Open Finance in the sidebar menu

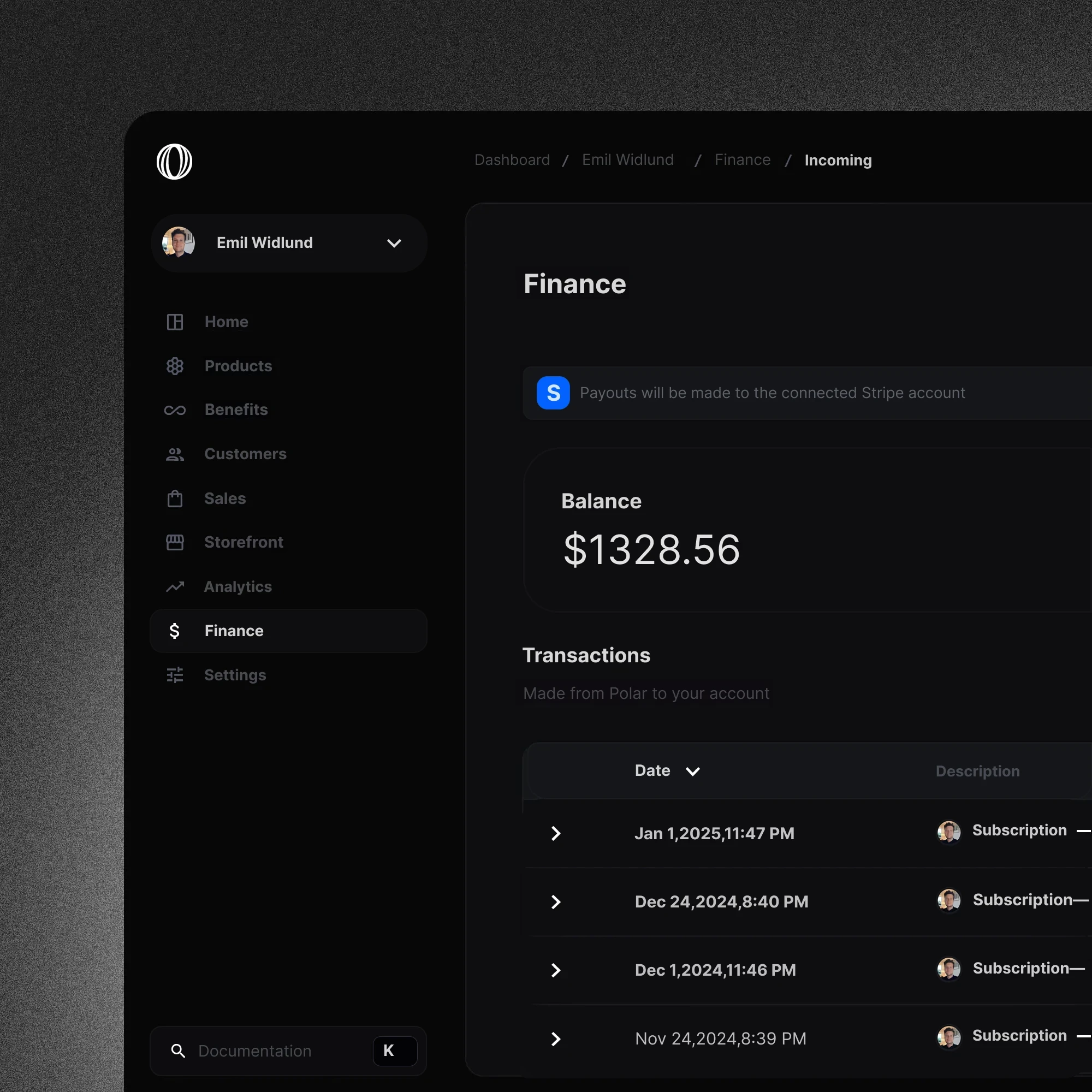(234, 631)
